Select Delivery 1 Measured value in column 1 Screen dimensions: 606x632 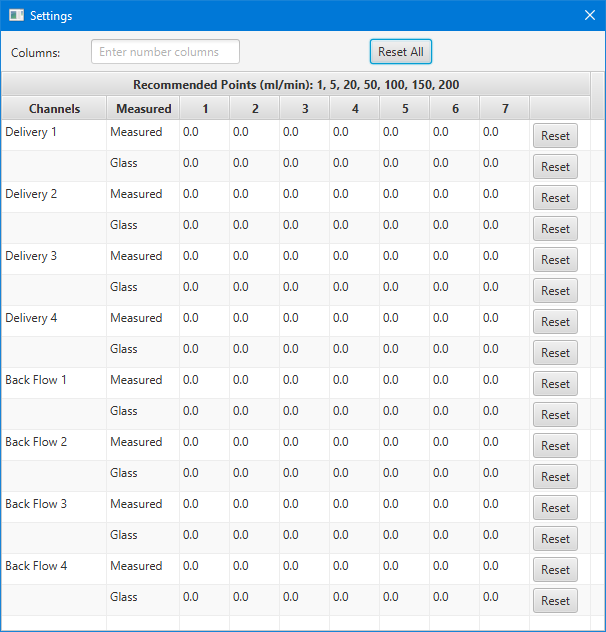click(204, 135)
